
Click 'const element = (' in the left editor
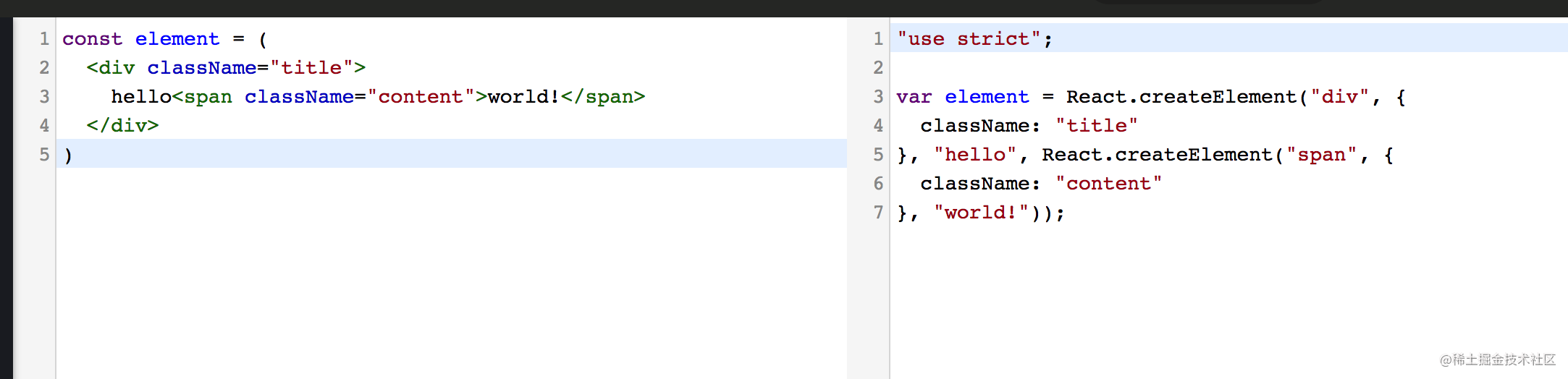164,38
